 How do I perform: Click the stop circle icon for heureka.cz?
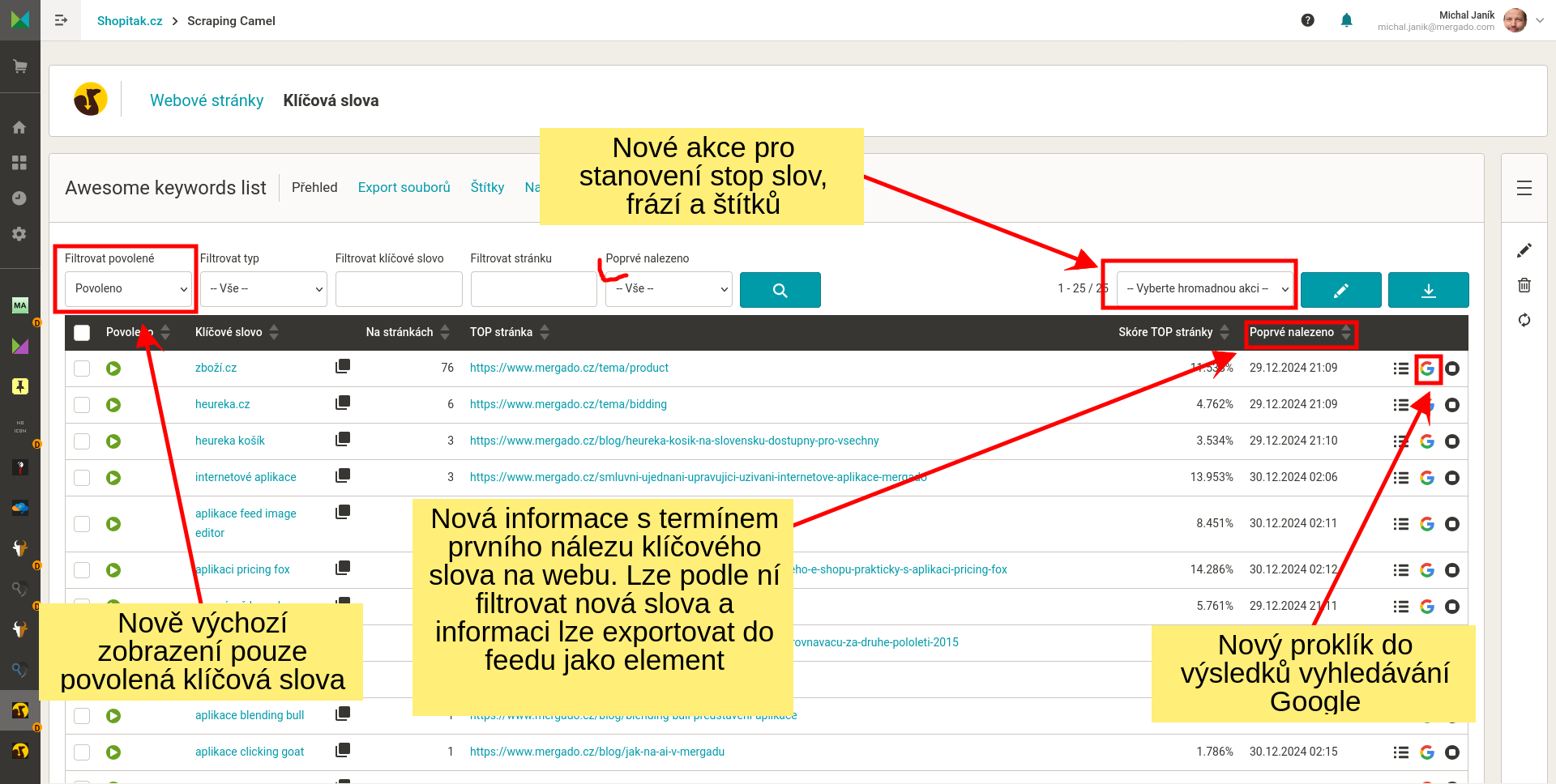coord(1452,405)
